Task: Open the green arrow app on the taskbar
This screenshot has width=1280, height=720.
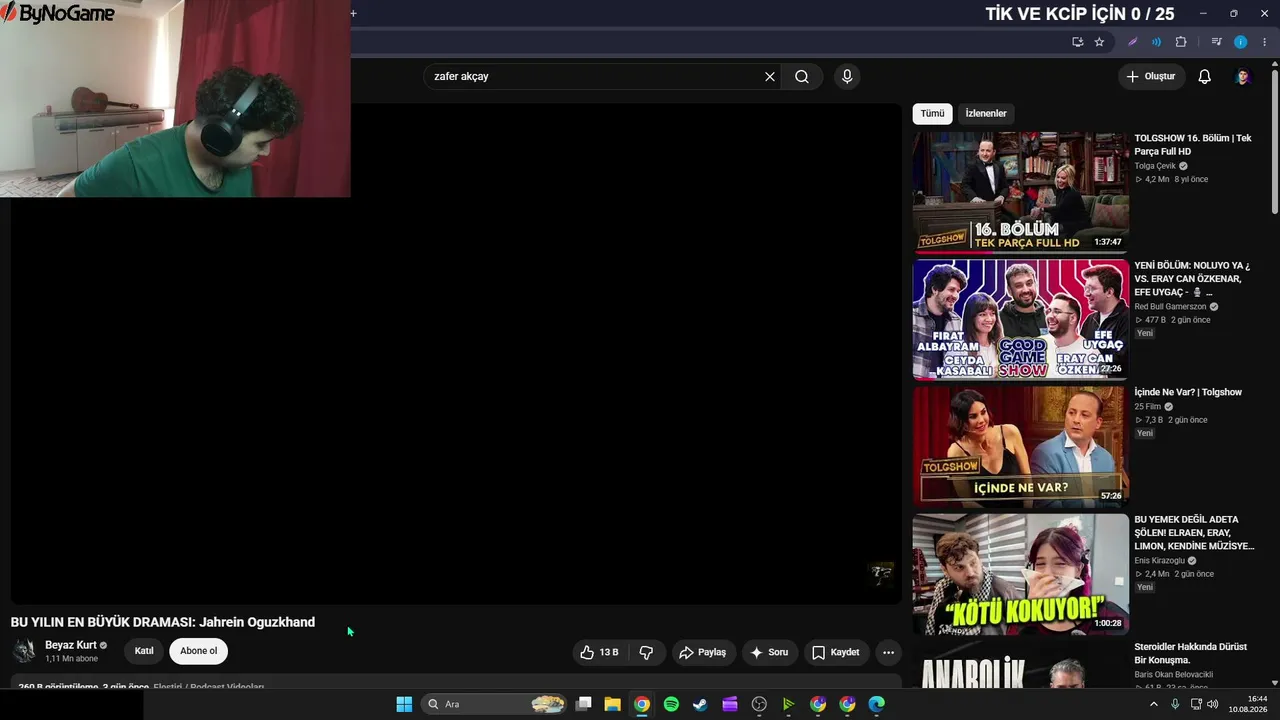Action: click(789, 704)
